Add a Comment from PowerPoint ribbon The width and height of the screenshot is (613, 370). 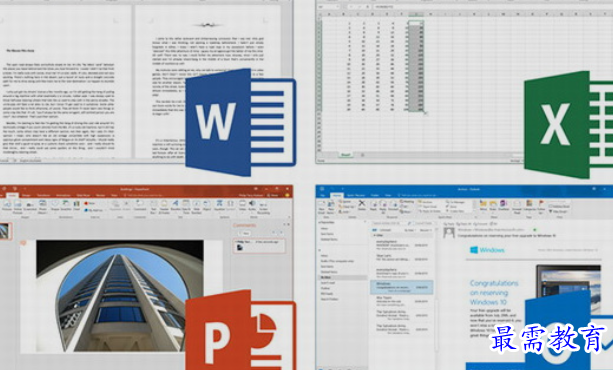pyautogui.click(x=140, y=206)
